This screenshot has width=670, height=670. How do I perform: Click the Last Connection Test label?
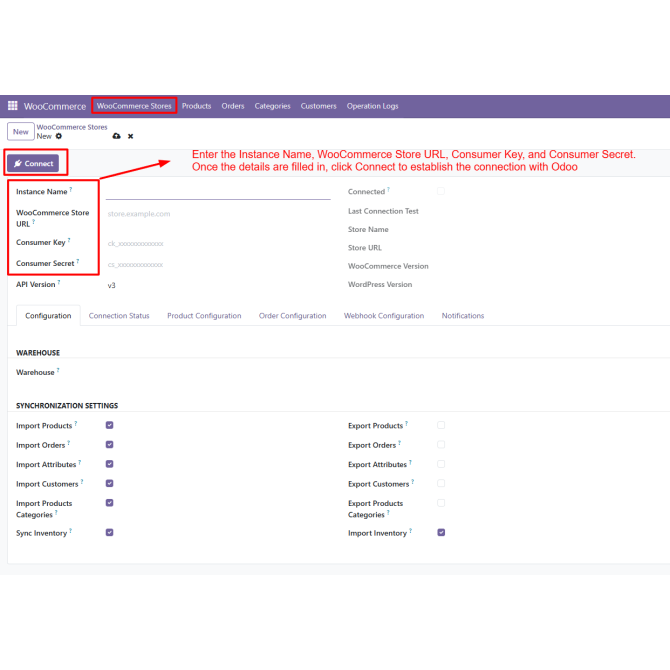(x=383, y=211)
